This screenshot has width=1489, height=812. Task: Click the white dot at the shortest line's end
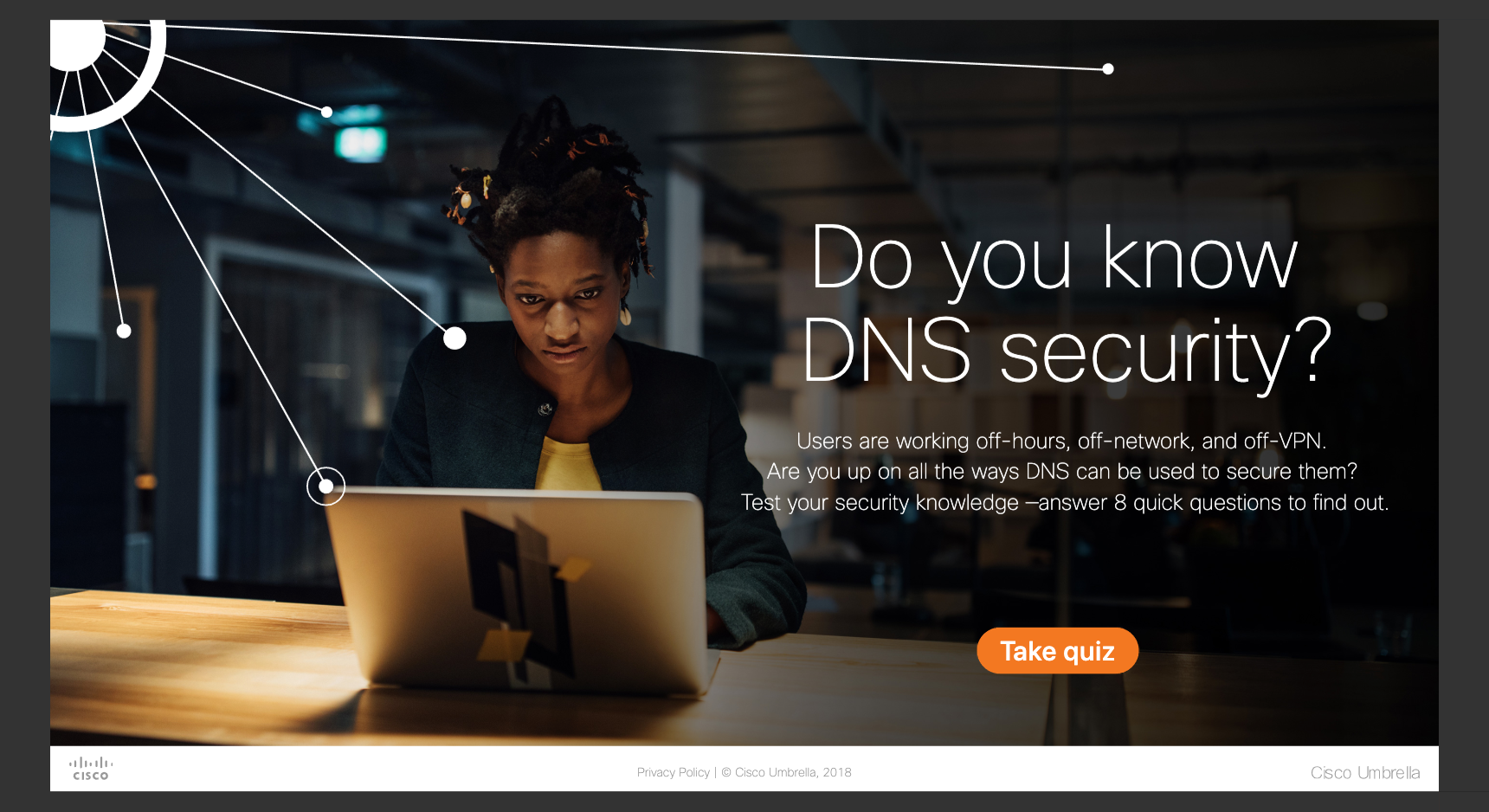click(x=124, y=331)
